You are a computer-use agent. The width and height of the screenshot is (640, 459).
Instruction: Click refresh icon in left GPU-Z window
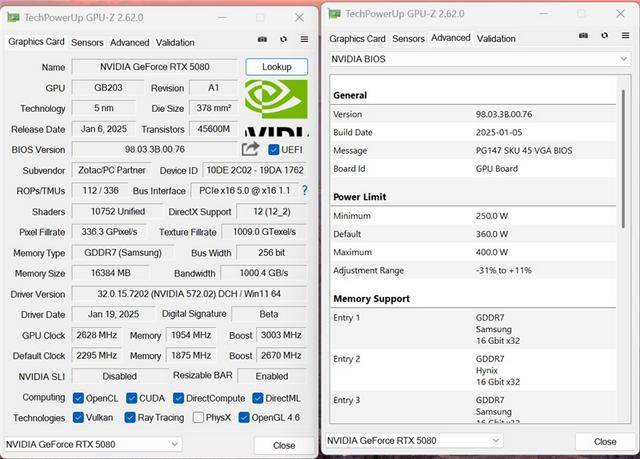pos(283,39)
